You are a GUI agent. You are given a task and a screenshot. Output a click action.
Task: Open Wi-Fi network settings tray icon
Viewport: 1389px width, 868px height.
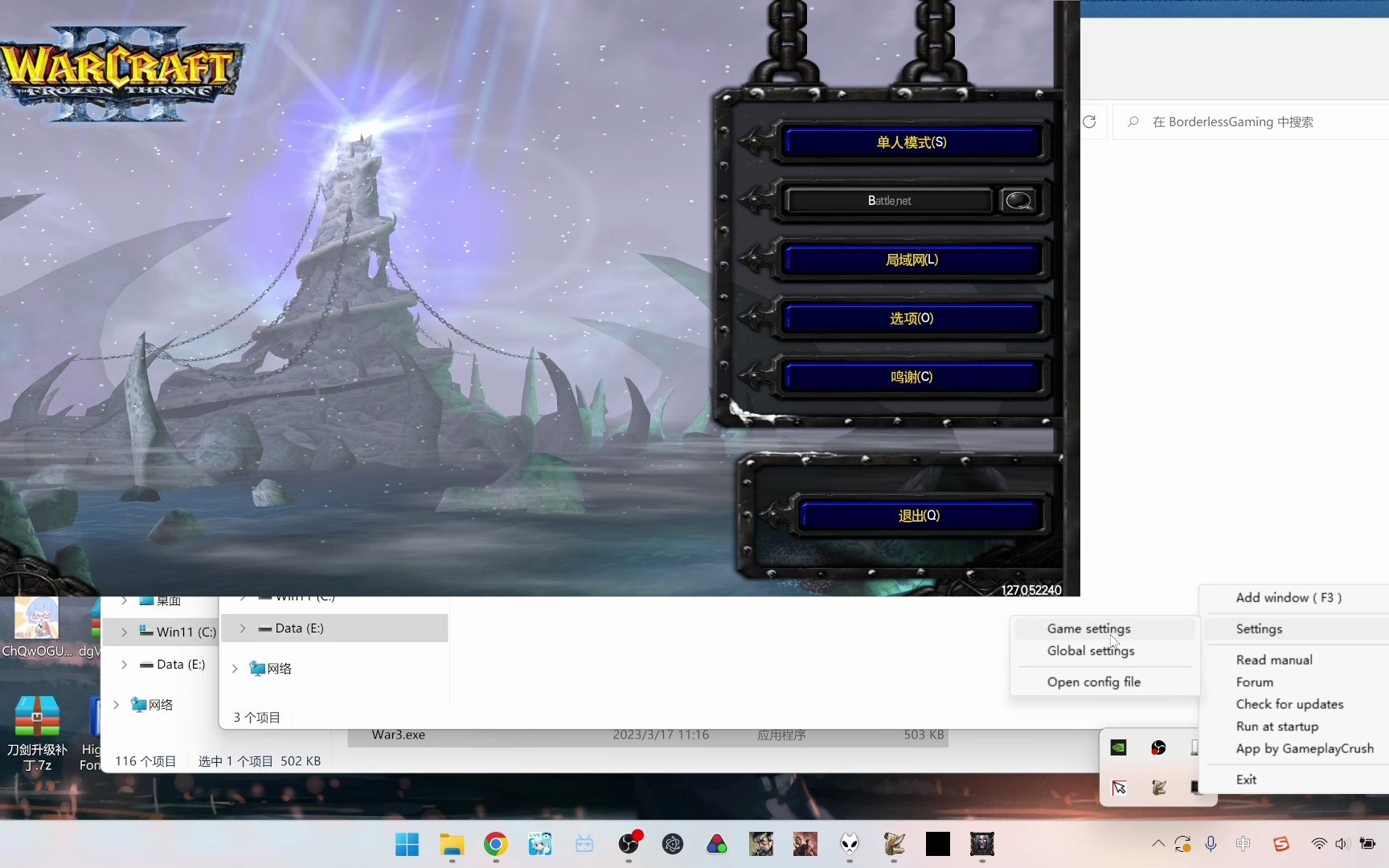[x=1319, y=844]
